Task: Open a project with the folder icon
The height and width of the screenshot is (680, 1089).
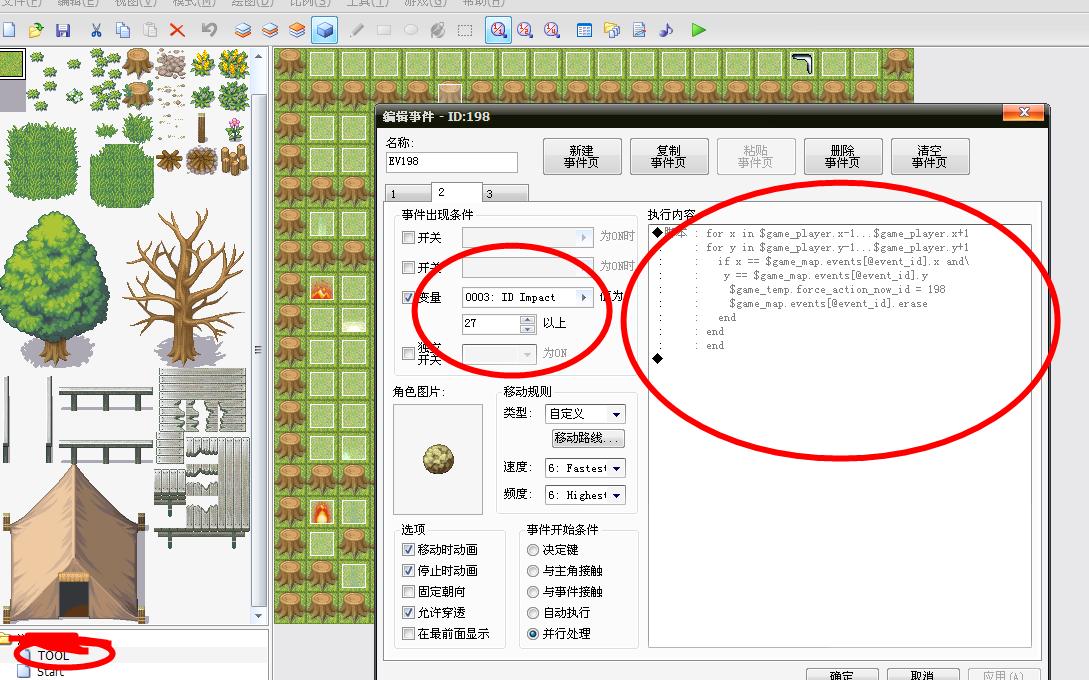Action: [x=36, y=30]
